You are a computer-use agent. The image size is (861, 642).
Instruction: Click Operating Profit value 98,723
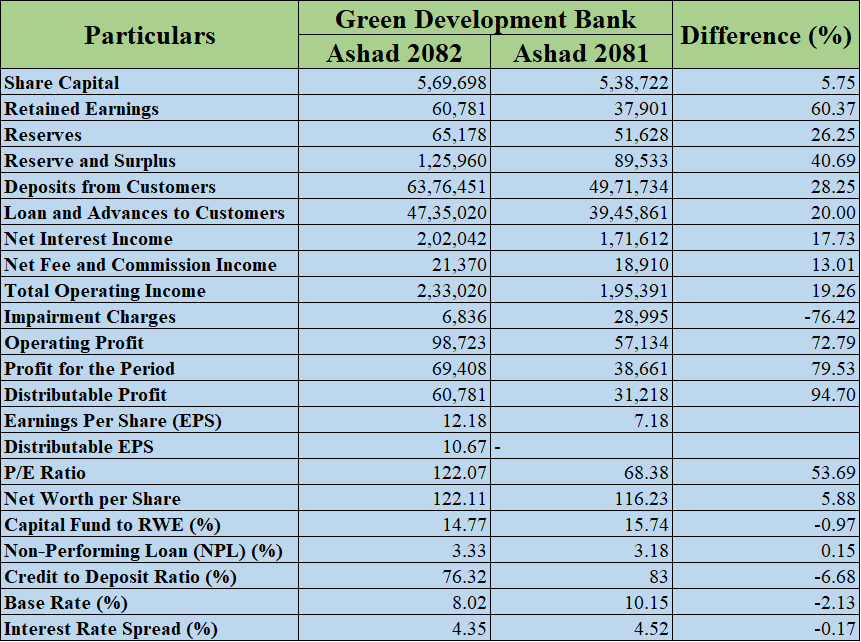click(459, 343)
